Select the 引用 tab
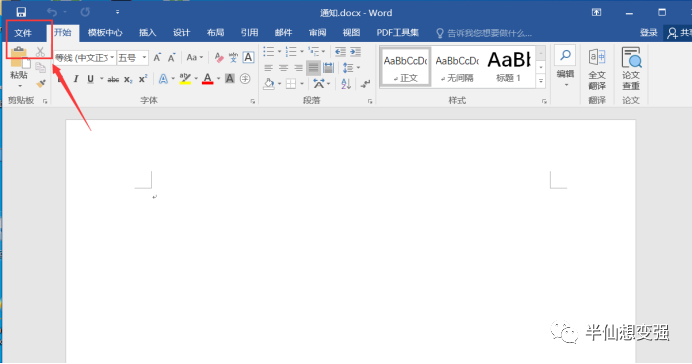 [x=249, y=33]
